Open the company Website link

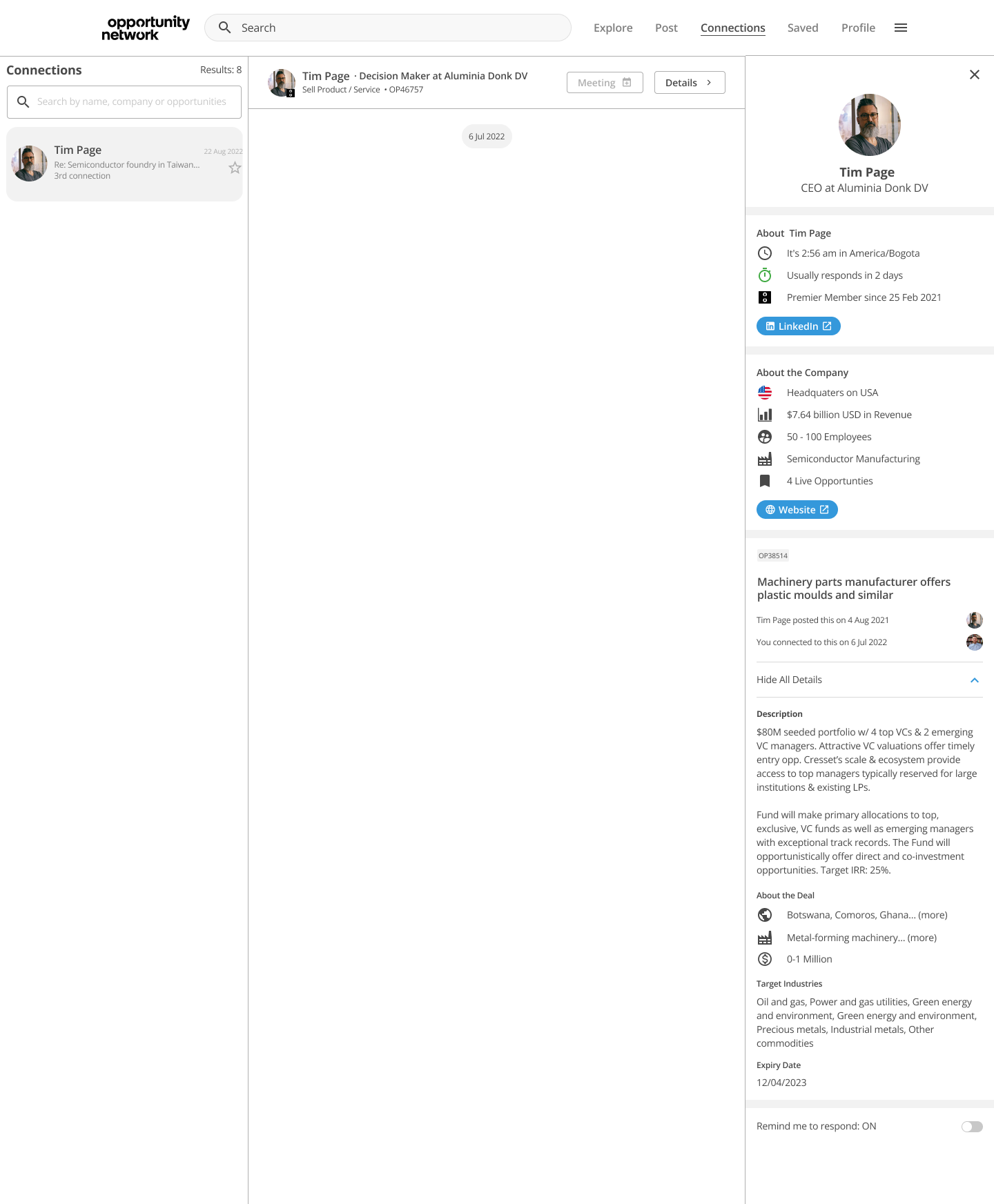(x=797, y=510)
